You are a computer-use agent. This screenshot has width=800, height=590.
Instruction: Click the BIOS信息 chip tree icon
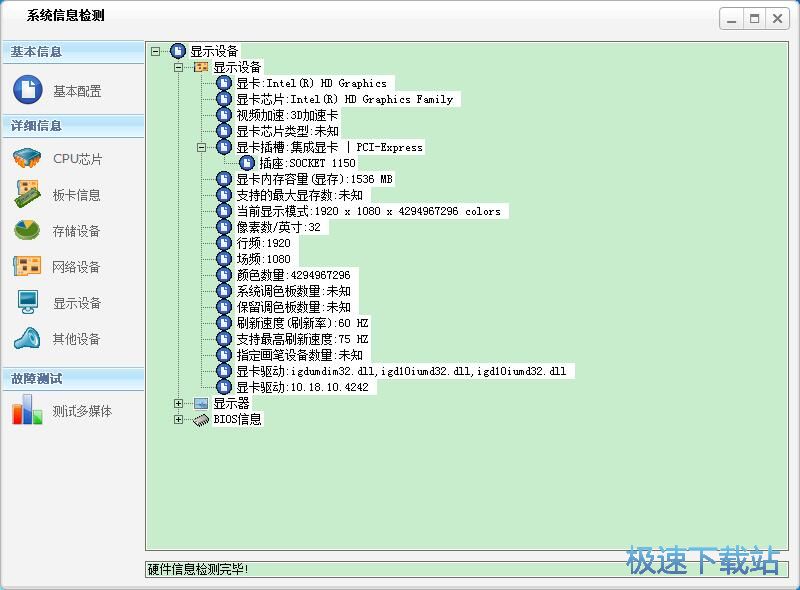tap(201, 420)
